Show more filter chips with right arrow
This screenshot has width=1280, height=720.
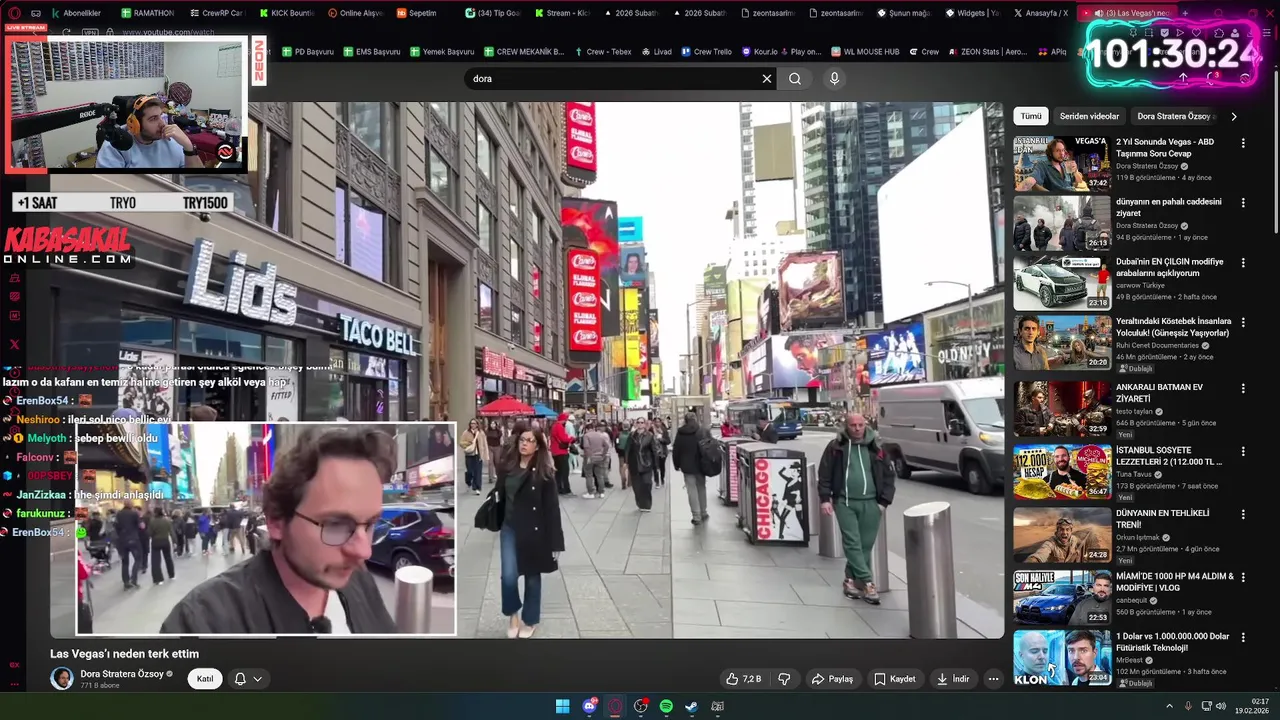point(1233,116)
